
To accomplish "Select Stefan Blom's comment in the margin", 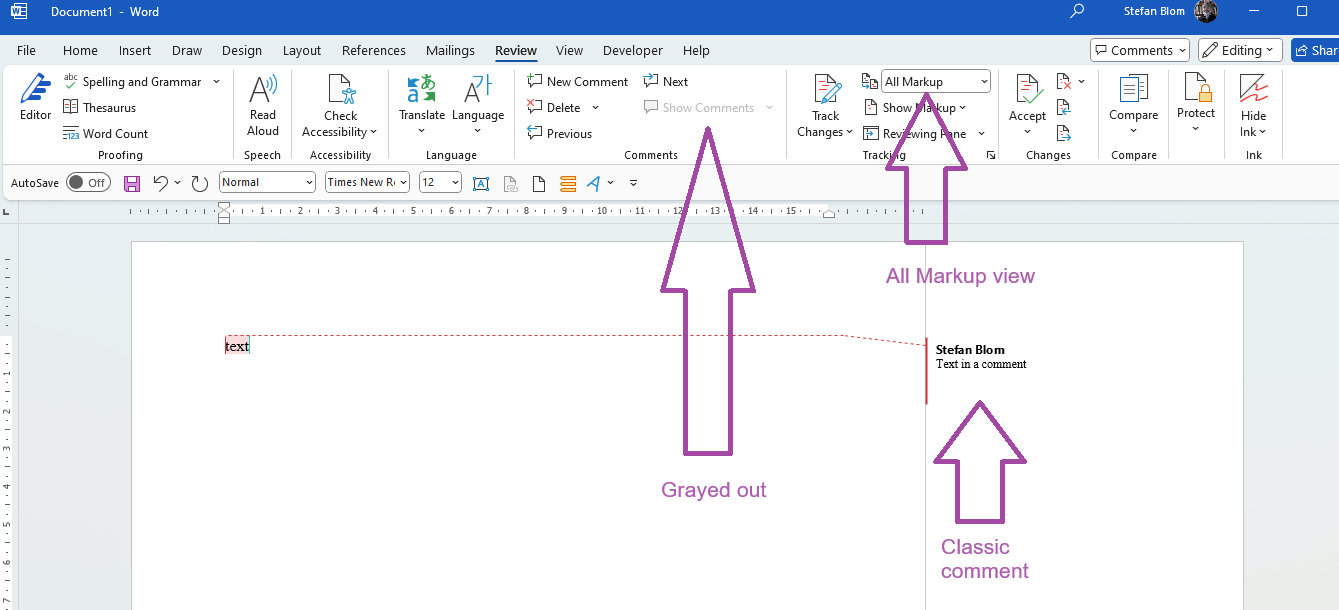I will coord(980,357).
